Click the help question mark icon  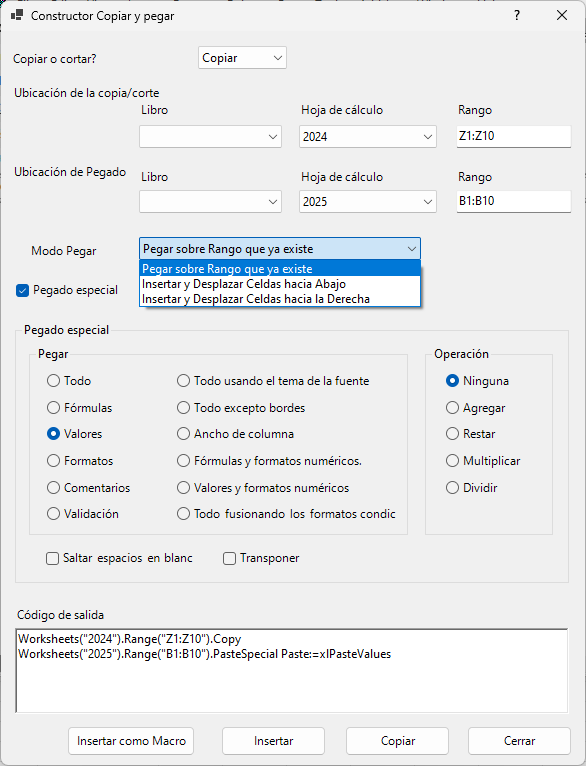pos(517,16)
